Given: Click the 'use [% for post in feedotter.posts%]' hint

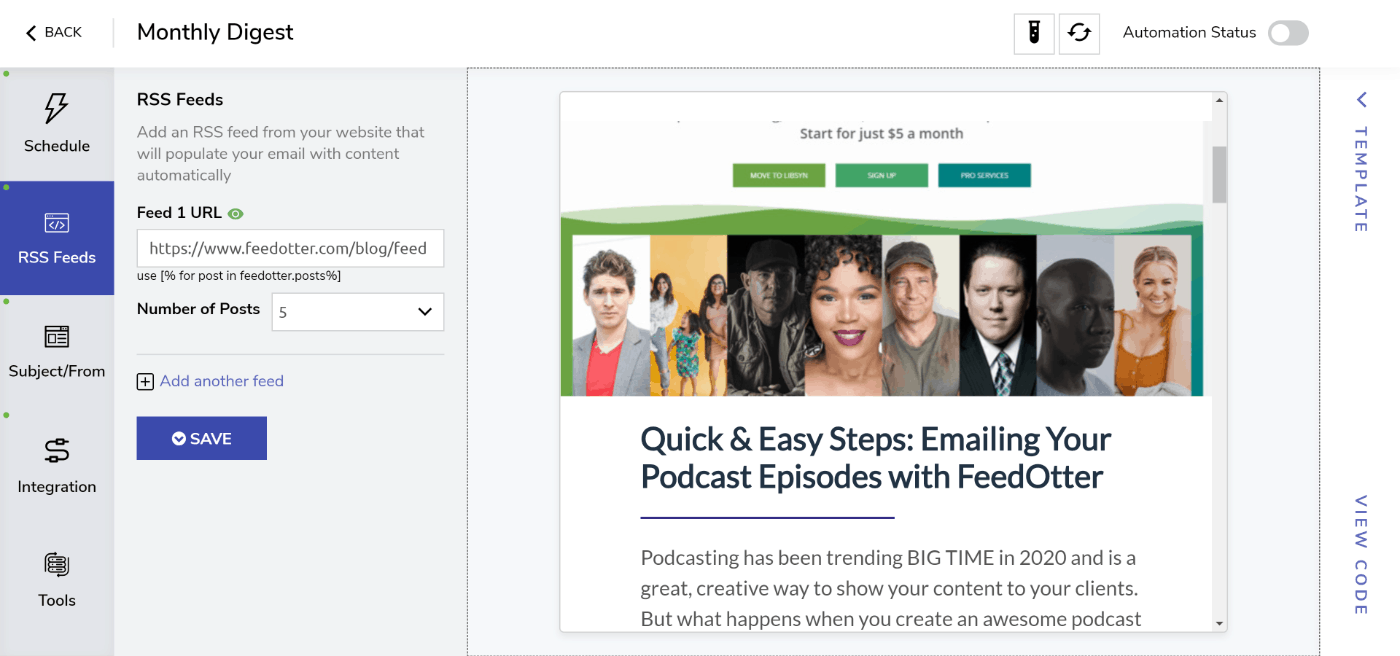Looking at the screenshot, I should pos(239,276).
